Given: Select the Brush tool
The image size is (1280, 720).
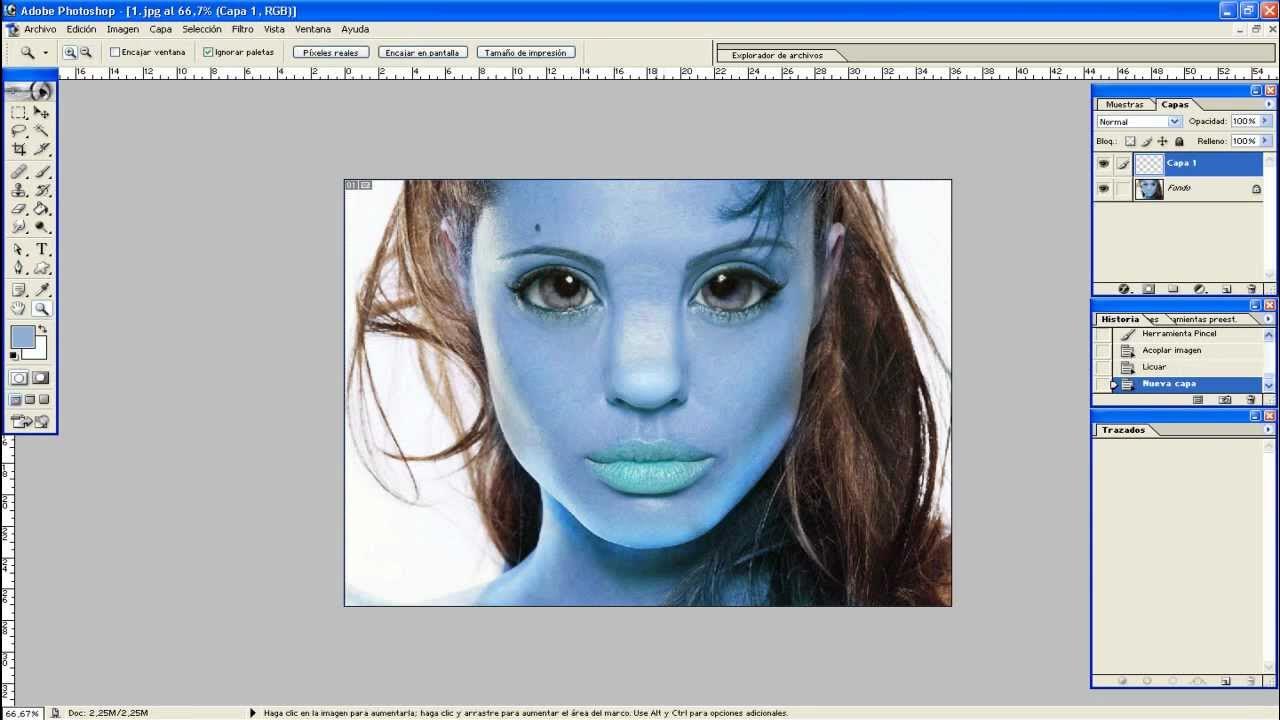Looking at the screenshot, I should tap(42, 172).
